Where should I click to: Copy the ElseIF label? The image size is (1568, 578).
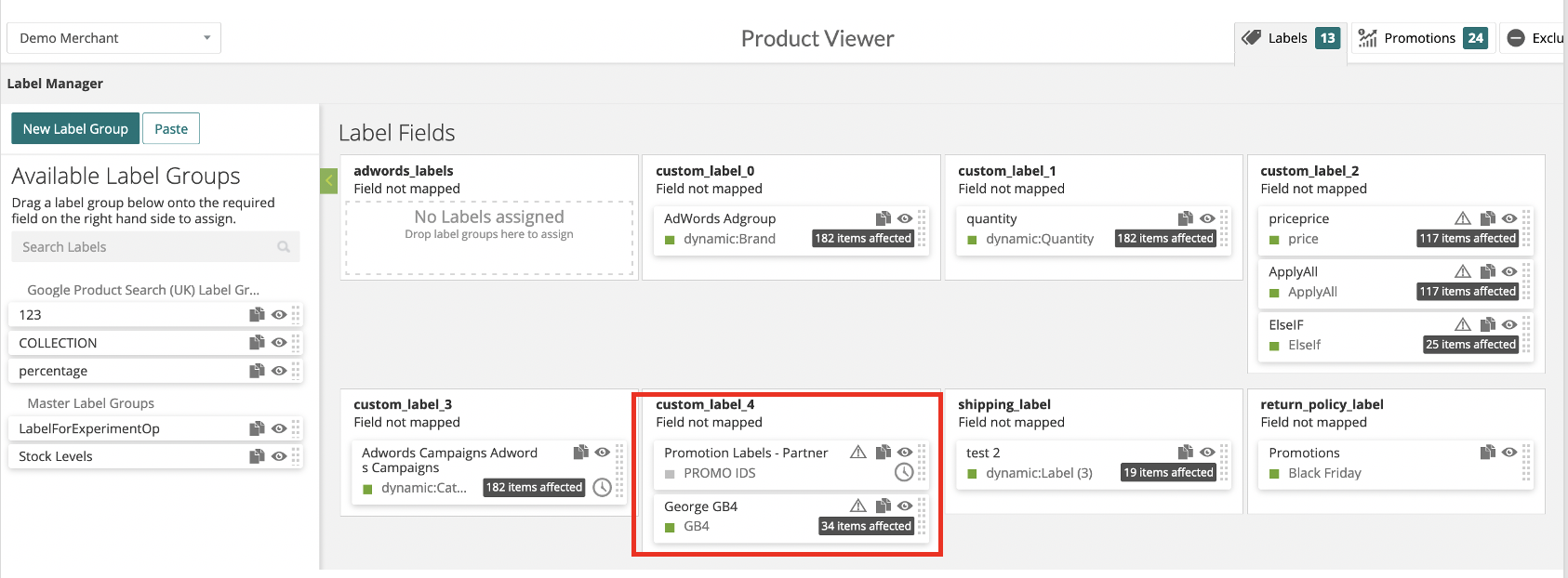(1488, 324)
